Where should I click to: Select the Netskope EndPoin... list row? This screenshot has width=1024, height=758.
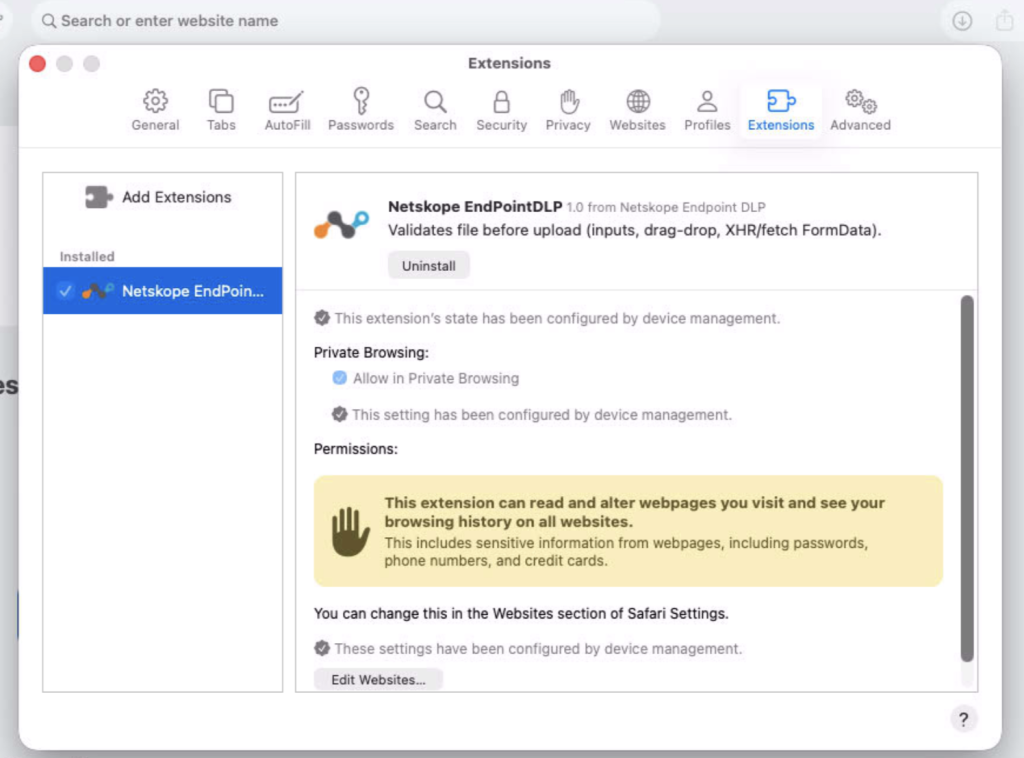point(163,291)
